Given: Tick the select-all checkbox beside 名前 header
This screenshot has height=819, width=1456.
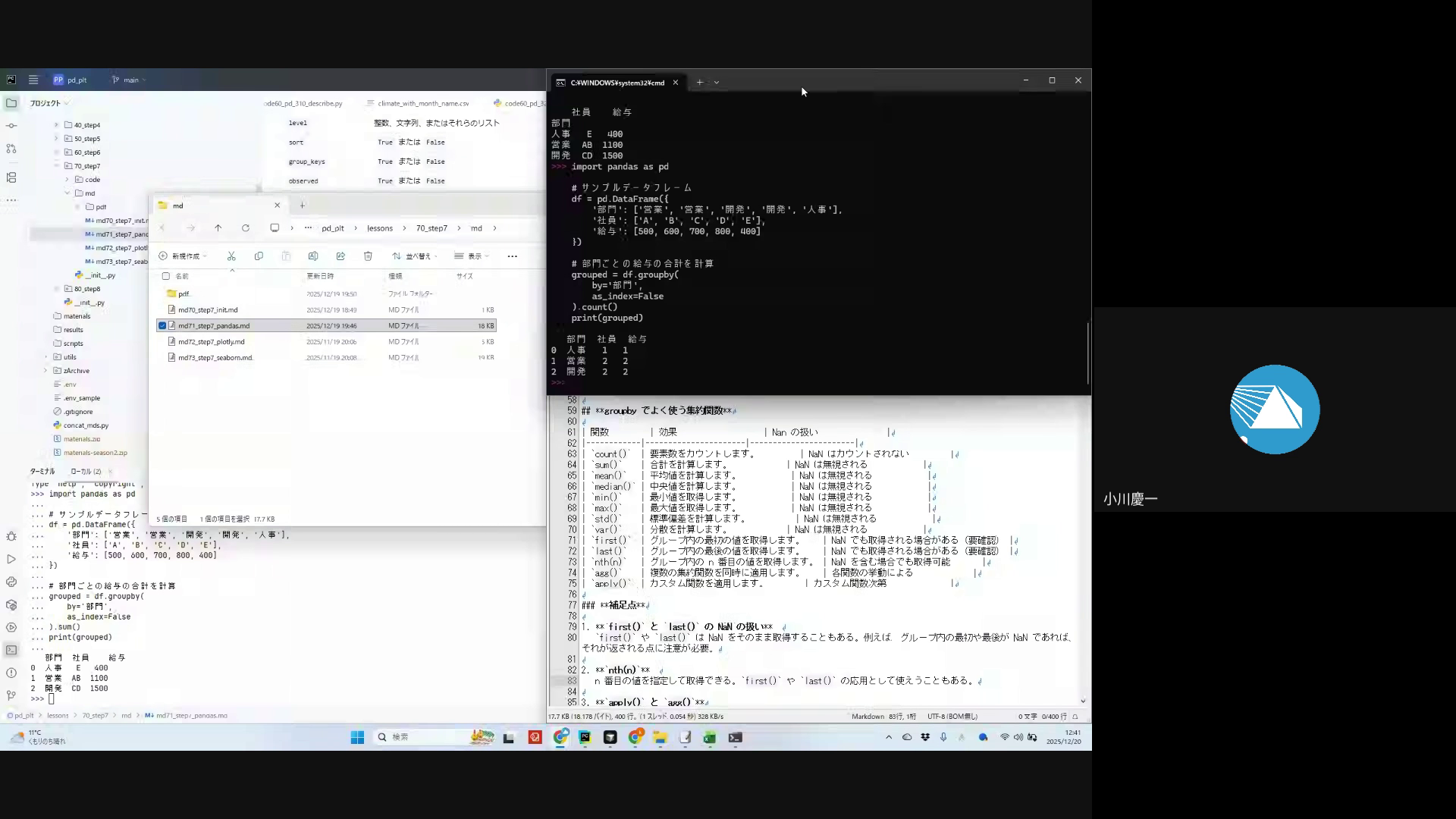Looking at the screenshot, I should tap(166, 276).
